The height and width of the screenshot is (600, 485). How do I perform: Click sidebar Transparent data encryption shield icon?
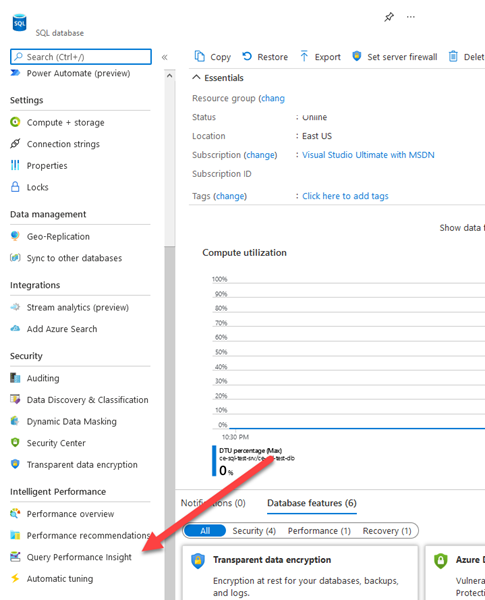(15, 464)
